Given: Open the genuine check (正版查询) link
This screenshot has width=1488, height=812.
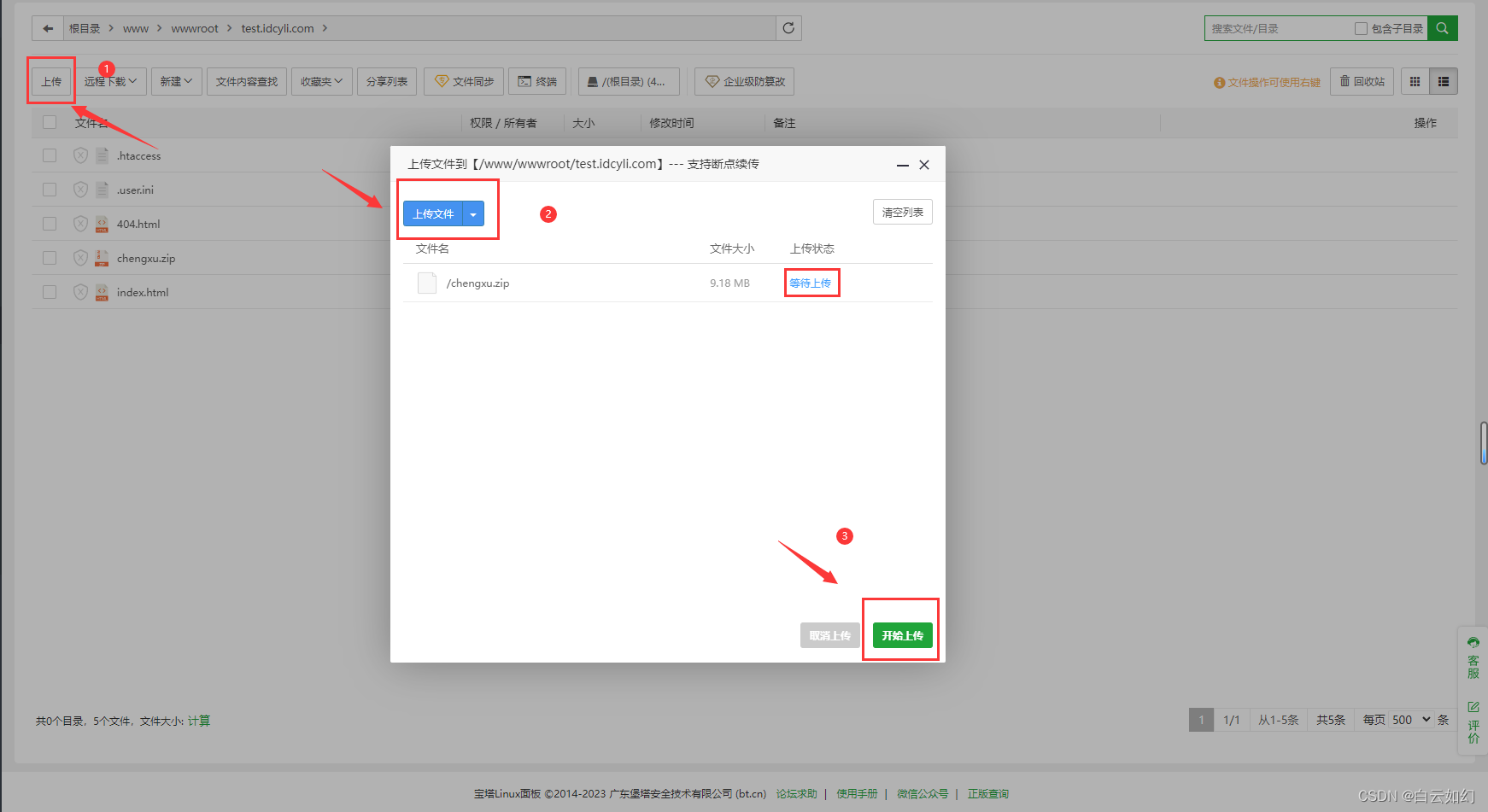Looking at the screenshot, I should point(988,794).
